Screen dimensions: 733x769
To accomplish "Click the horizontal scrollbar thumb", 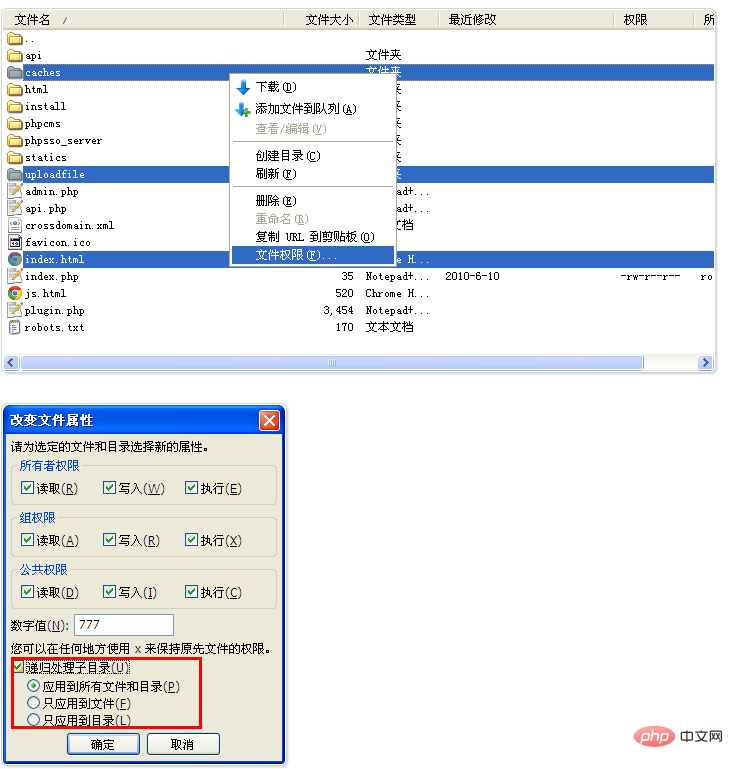I will pos(332,362).
